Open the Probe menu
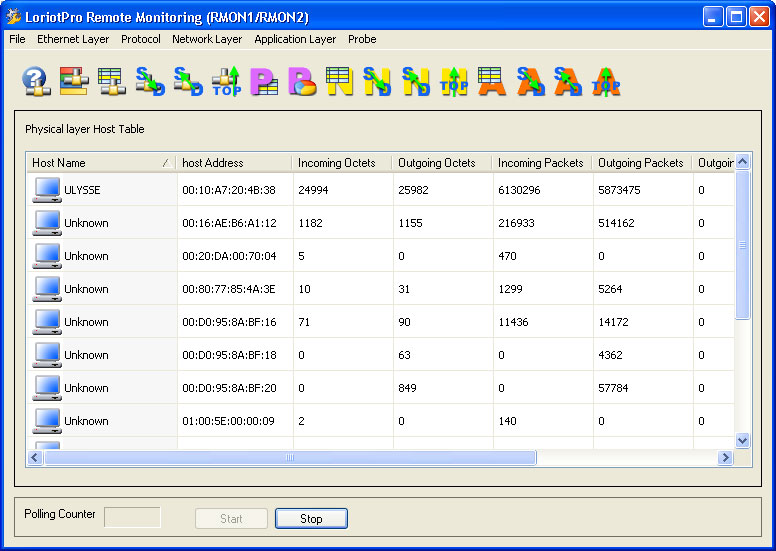This screenshot has height=551, width=776. point(362,39)
